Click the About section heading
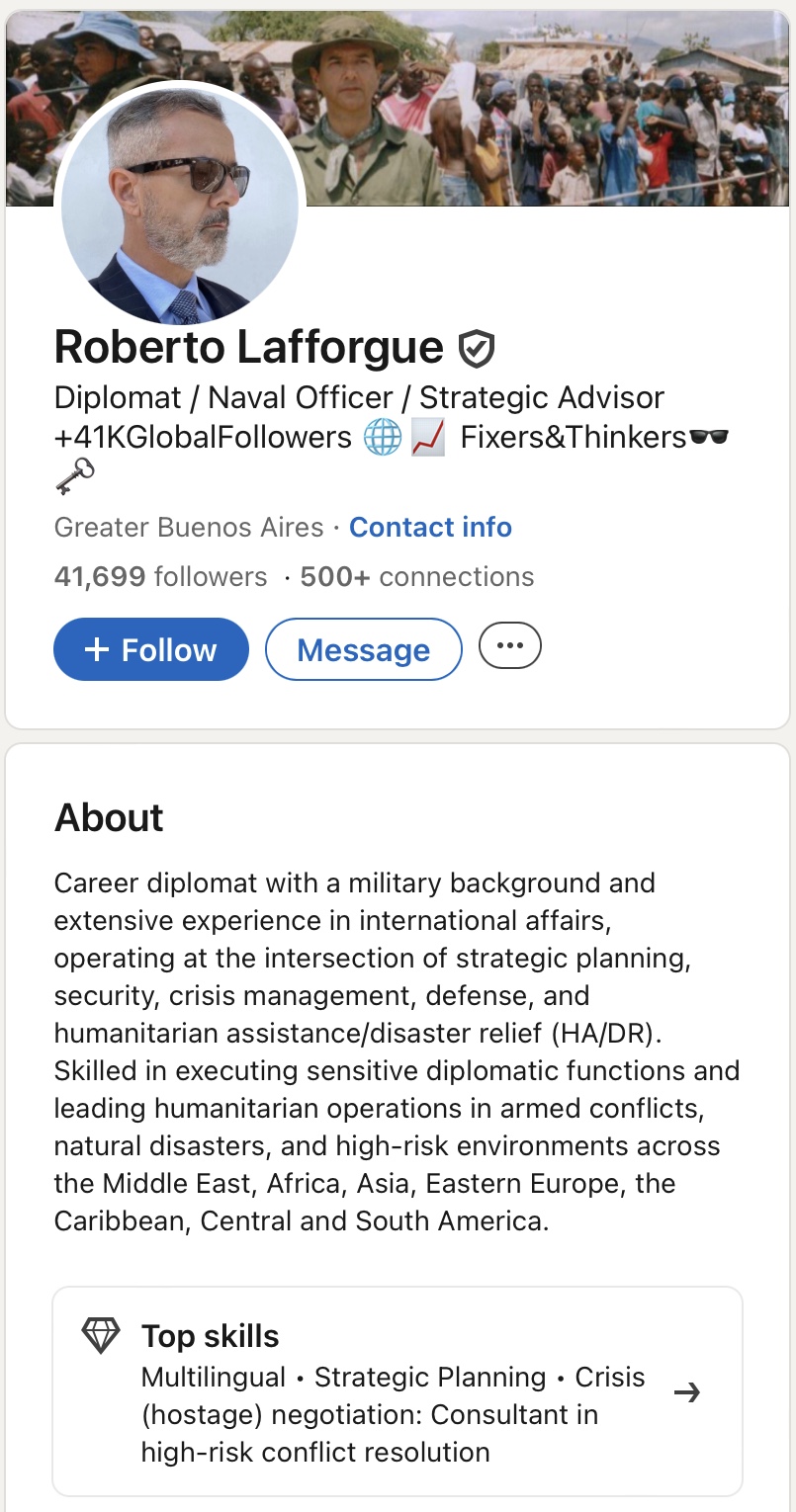This screenshot has height=1512, width=796. [x=109, y=817]
